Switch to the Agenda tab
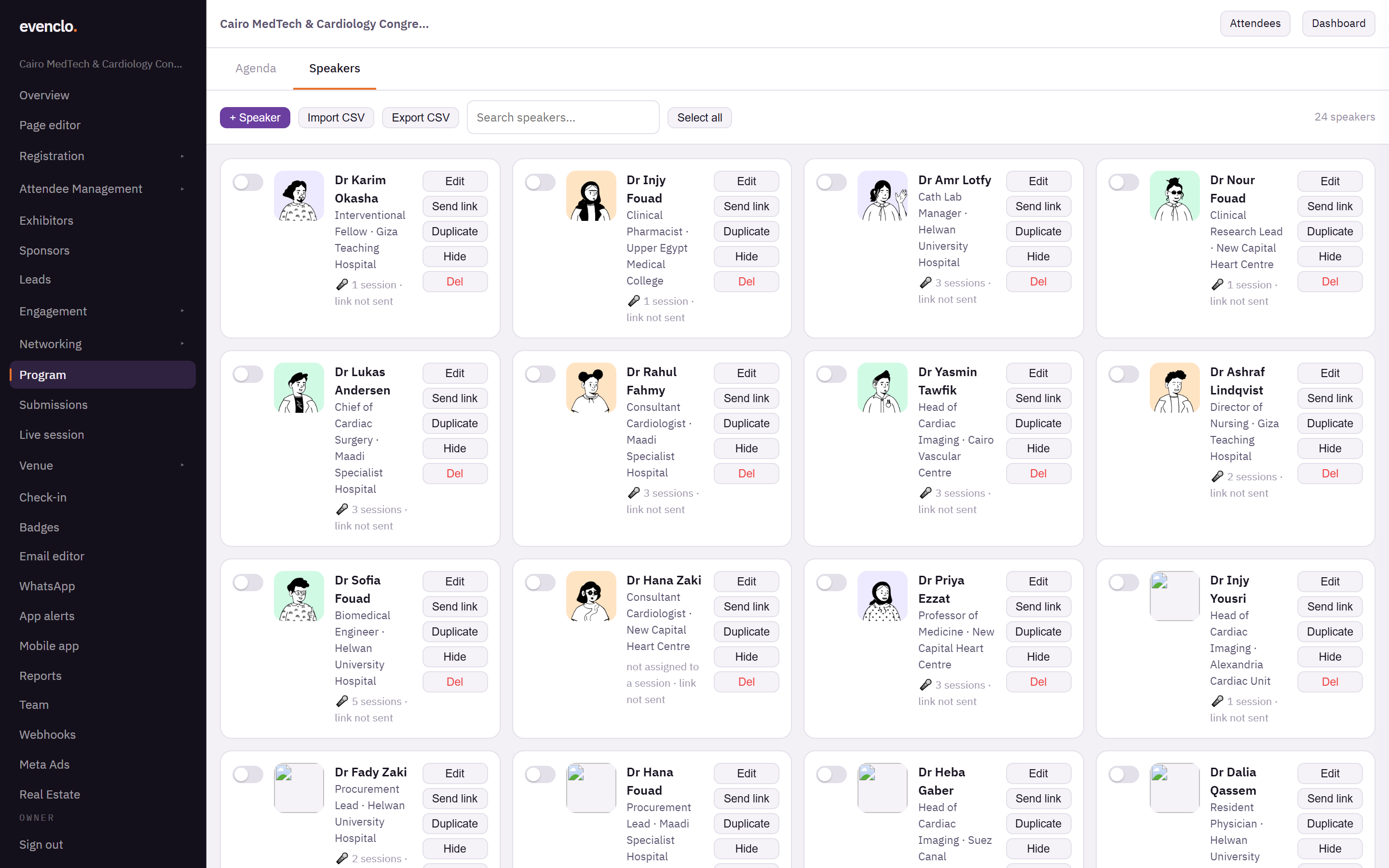The width and height of the screenshot is (1389, 868). coord(256,68)
